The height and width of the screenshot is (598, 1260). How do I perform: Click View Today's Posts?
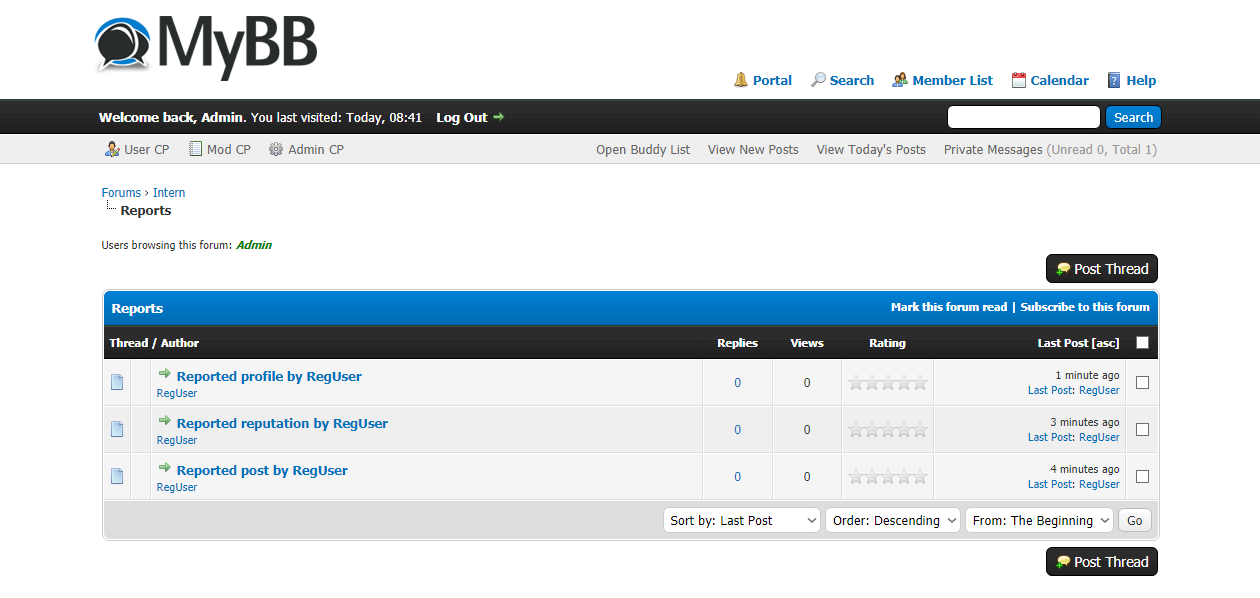pos(871,149)
